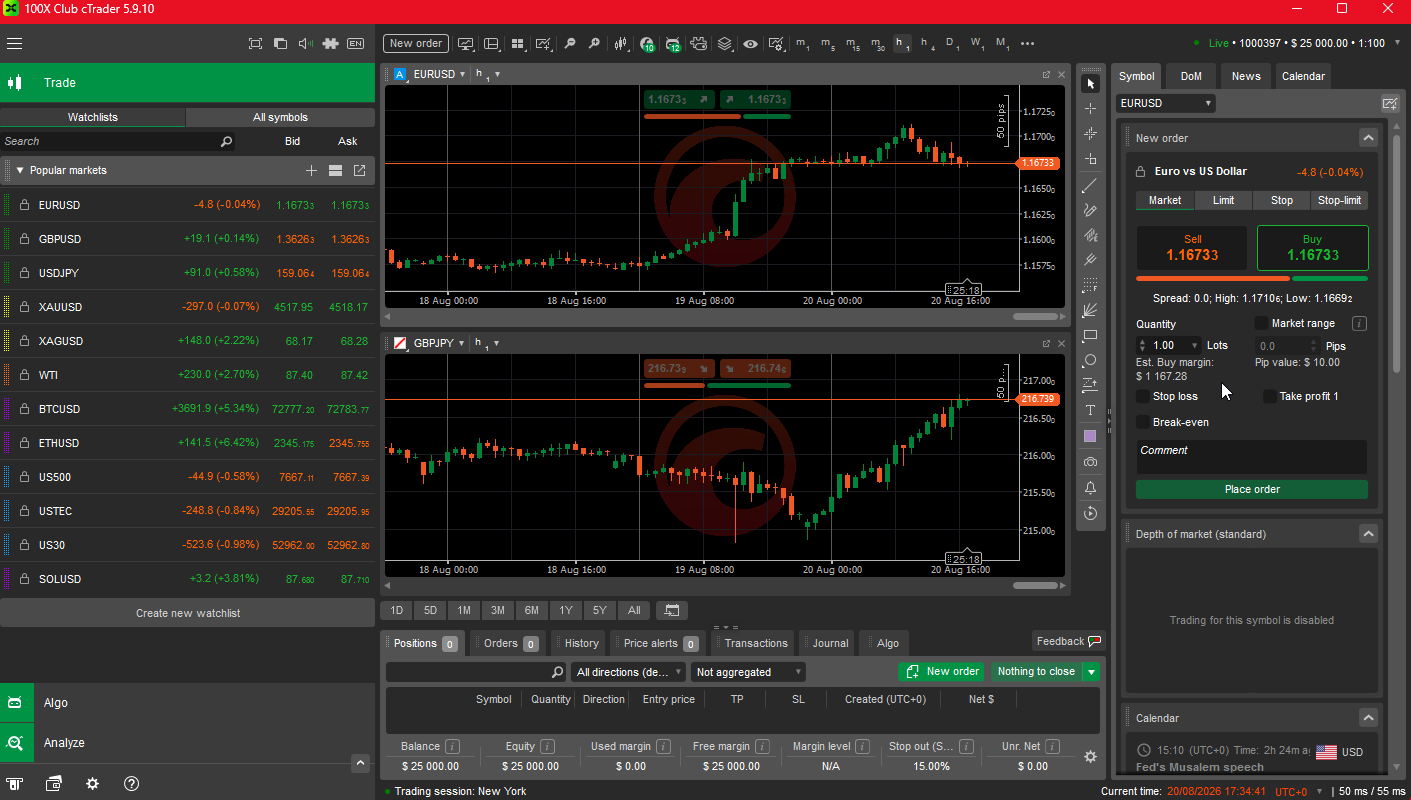Screen dimensions: 1411x800
Task: Open the plugins puzzle-piece icon
Action: [x=330, y=44]
